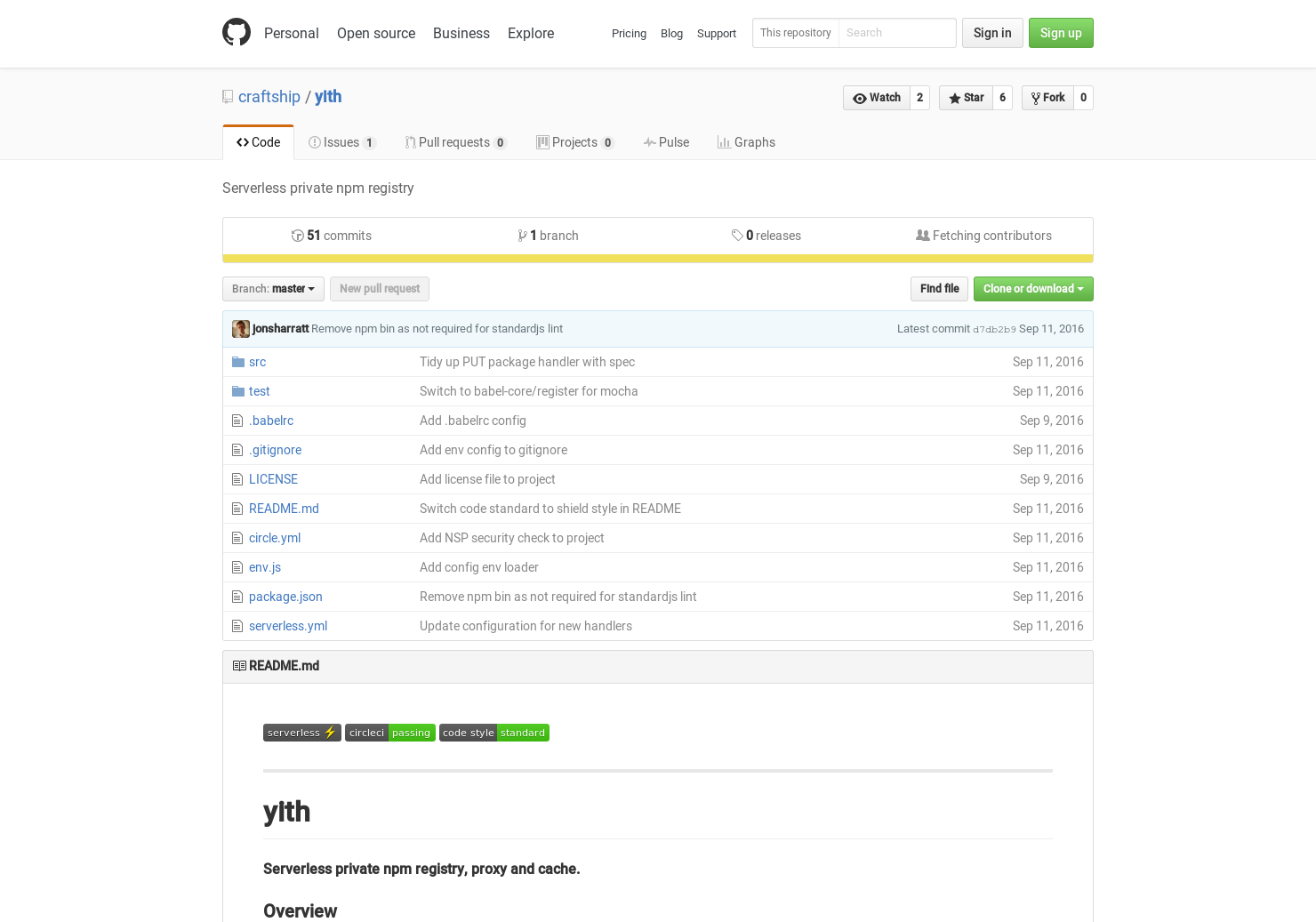Click the .gitignore file icon
This screenshot has height=922, width=1316.
(237, 450)
